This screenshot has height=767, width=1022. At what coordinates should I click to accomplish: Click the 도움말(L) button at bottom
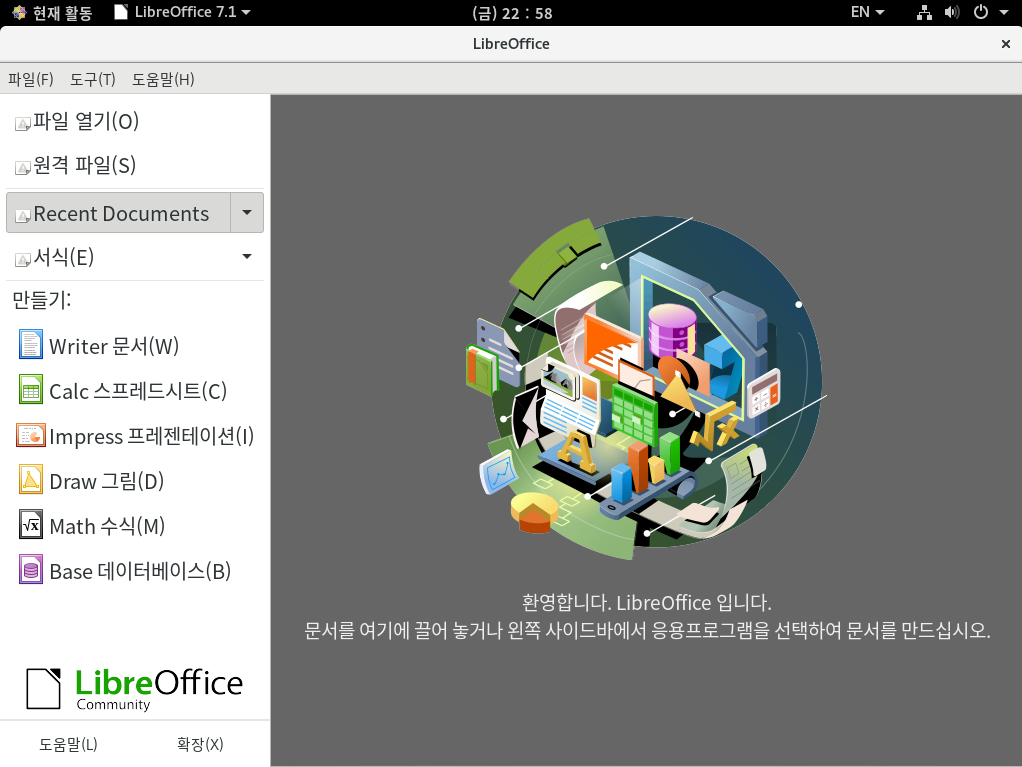coord(68,744)
